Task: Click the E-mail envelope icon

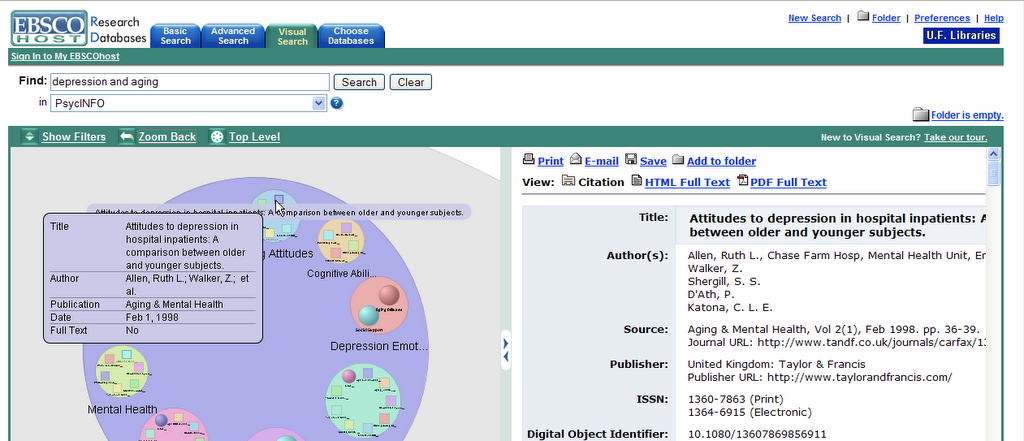Action: tap(575, 159)
